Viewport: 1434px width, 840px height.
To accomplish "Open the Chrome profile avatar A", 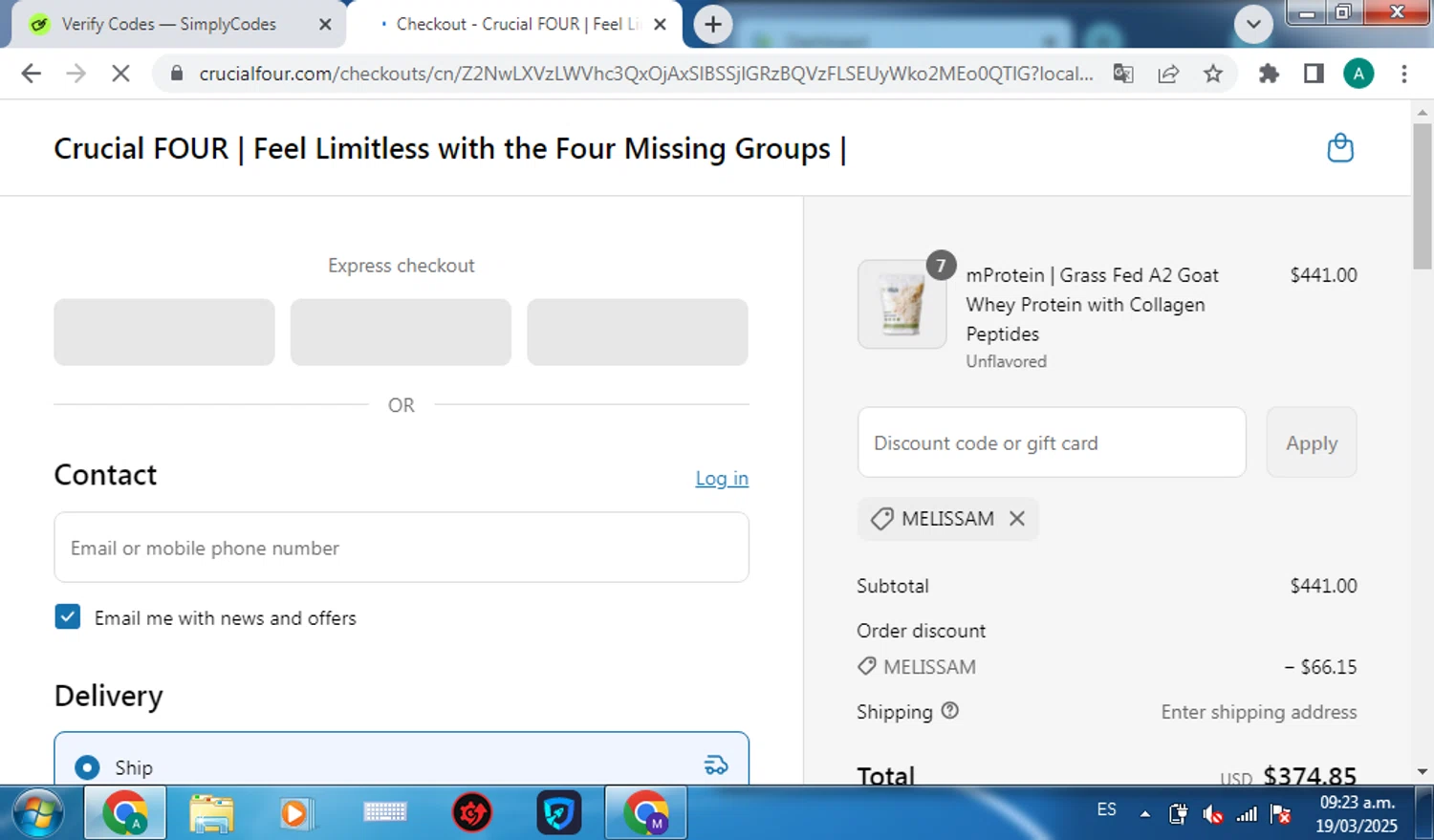I will pos(1358,74).
